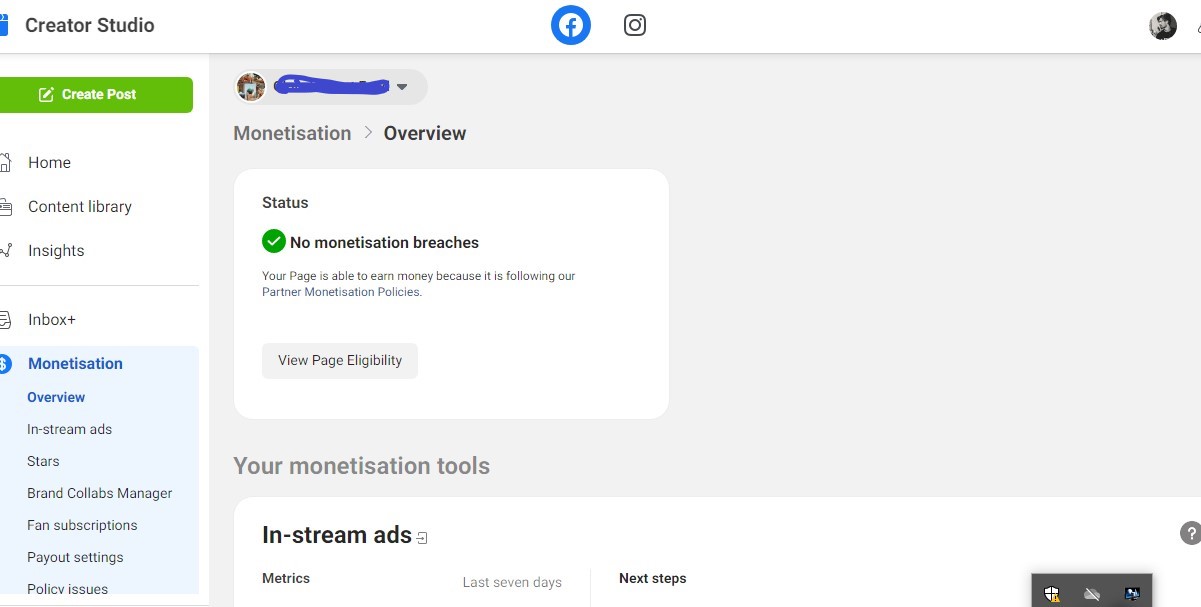Click the Status card heading
Image resolution: width=1201 pixels, height=607 pixels.
click(285, 202)
